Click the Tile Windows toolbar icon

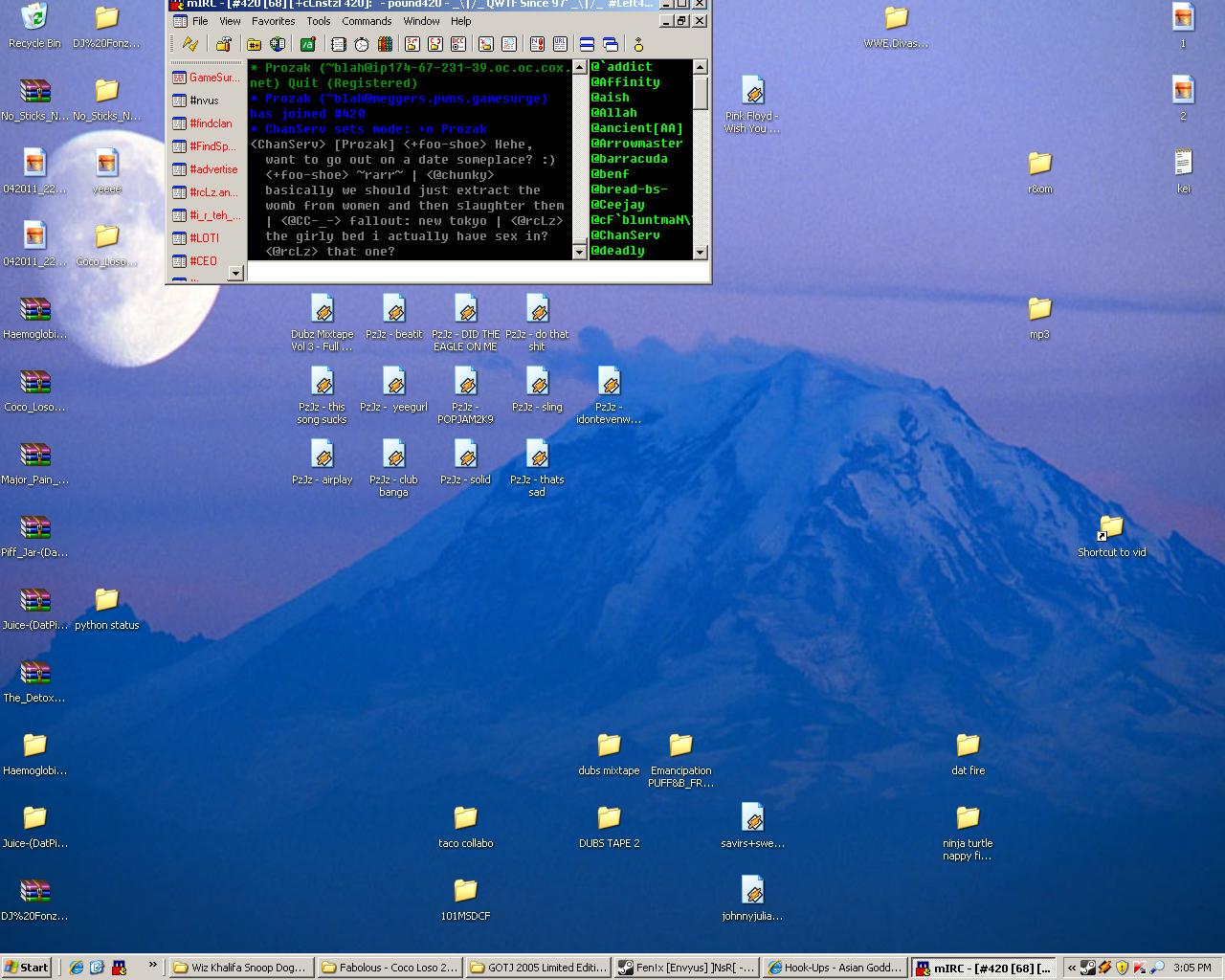(587, 44)
